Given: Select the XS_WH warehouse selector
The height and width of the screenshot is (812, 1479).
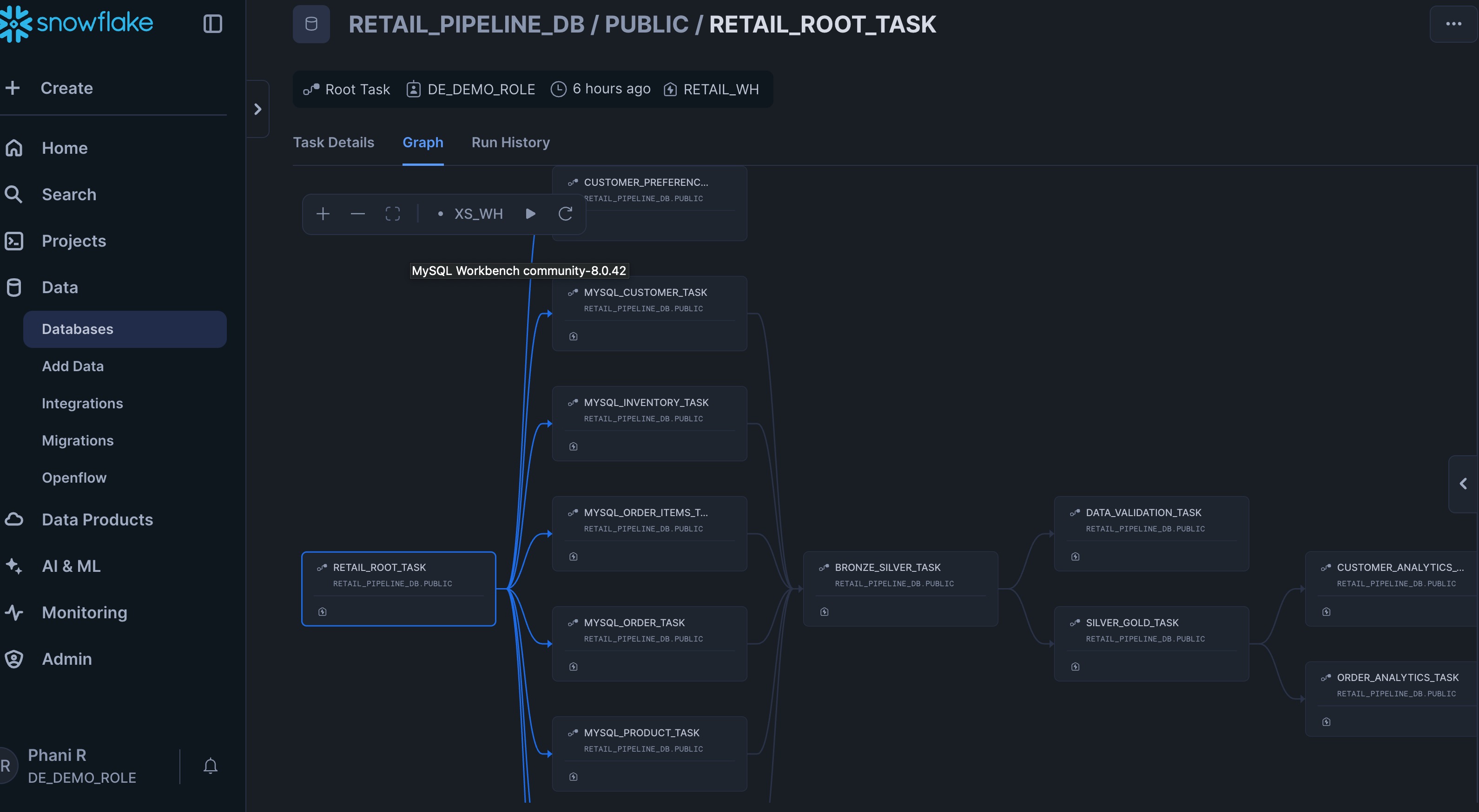Looking at the screenshot, I should pos(478,214).
